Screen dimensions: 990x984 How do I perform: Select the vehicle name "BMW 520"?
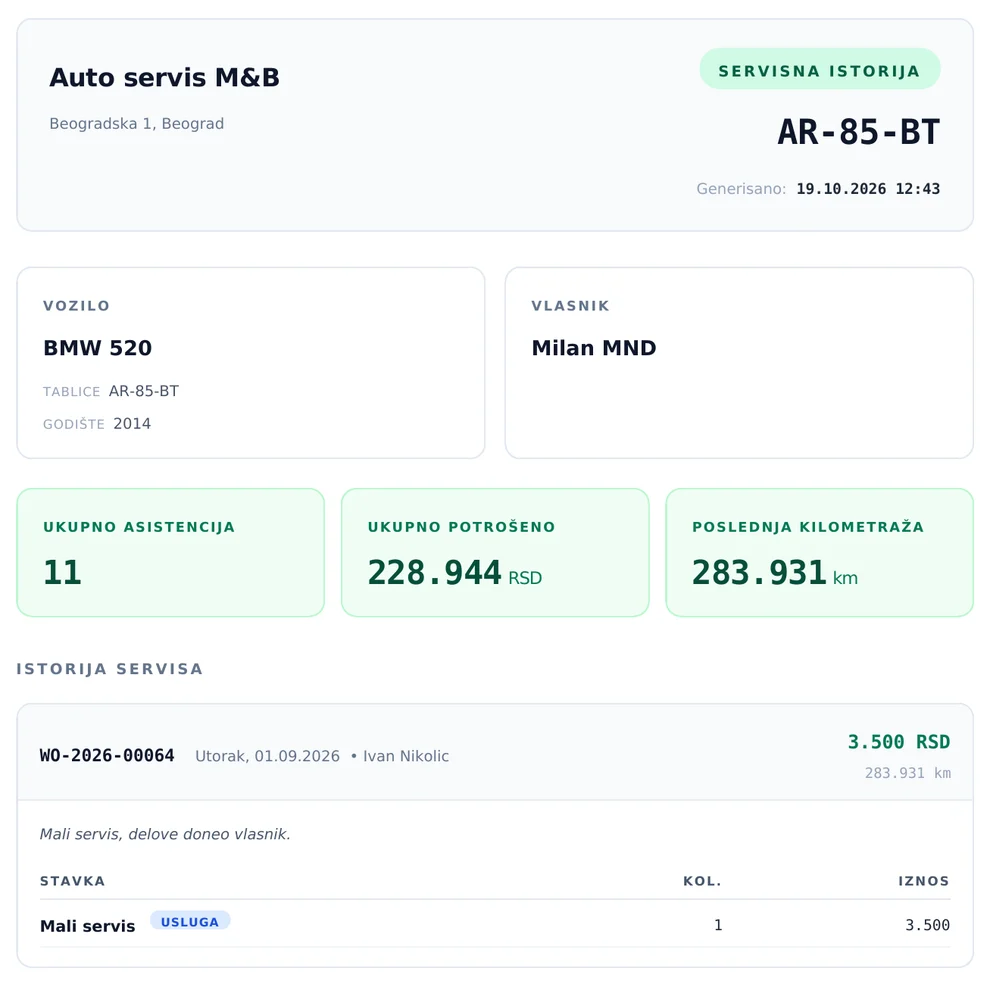tap(97, 348)
